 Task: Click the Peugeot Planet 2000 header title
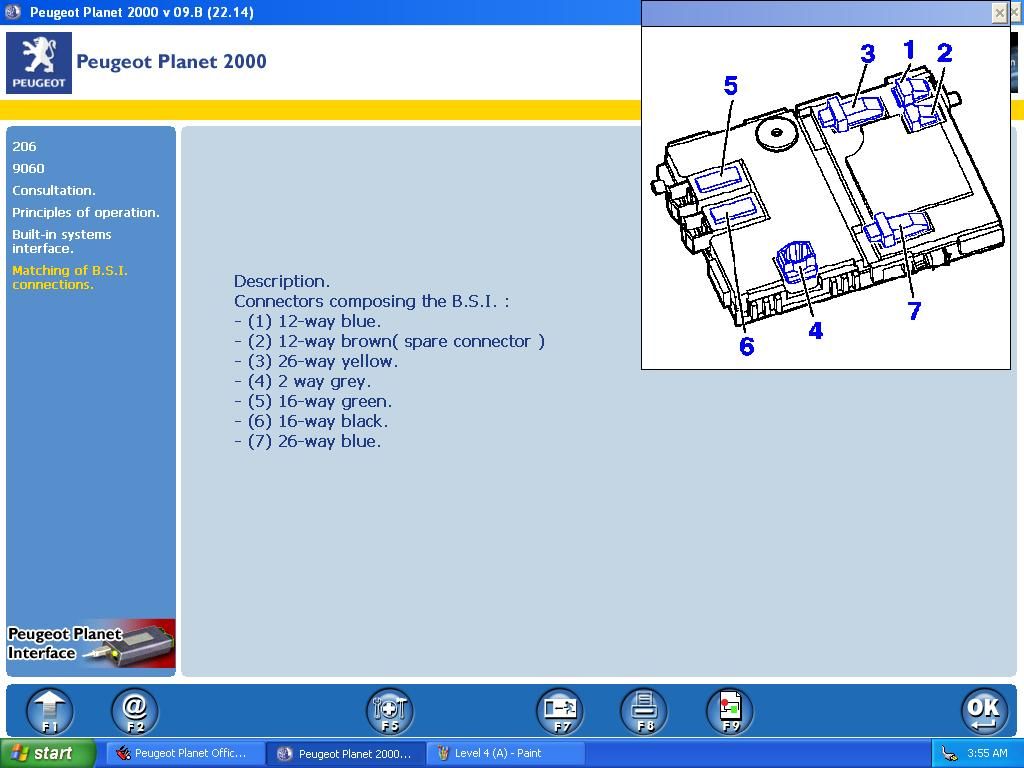click(171, 61)
